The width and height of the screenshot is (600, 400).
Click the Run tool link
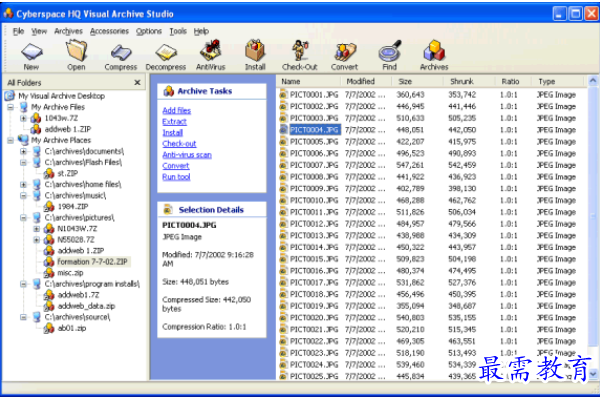(x=176, y=177)
